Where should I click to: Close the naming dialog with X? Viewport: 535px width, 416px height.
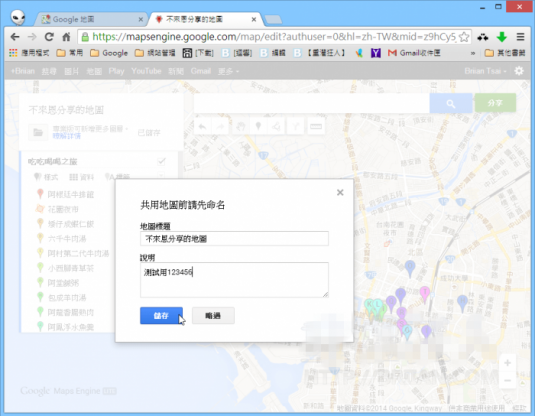click(x=340, y=192)
